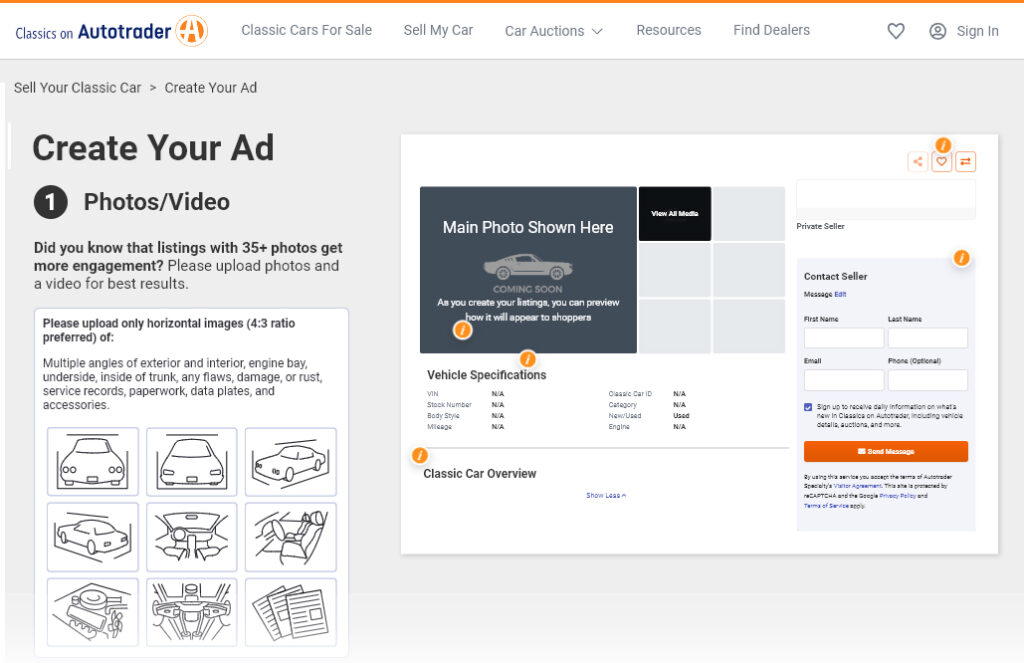Click the heart save icon in the ad preview

tap(941, 162)
